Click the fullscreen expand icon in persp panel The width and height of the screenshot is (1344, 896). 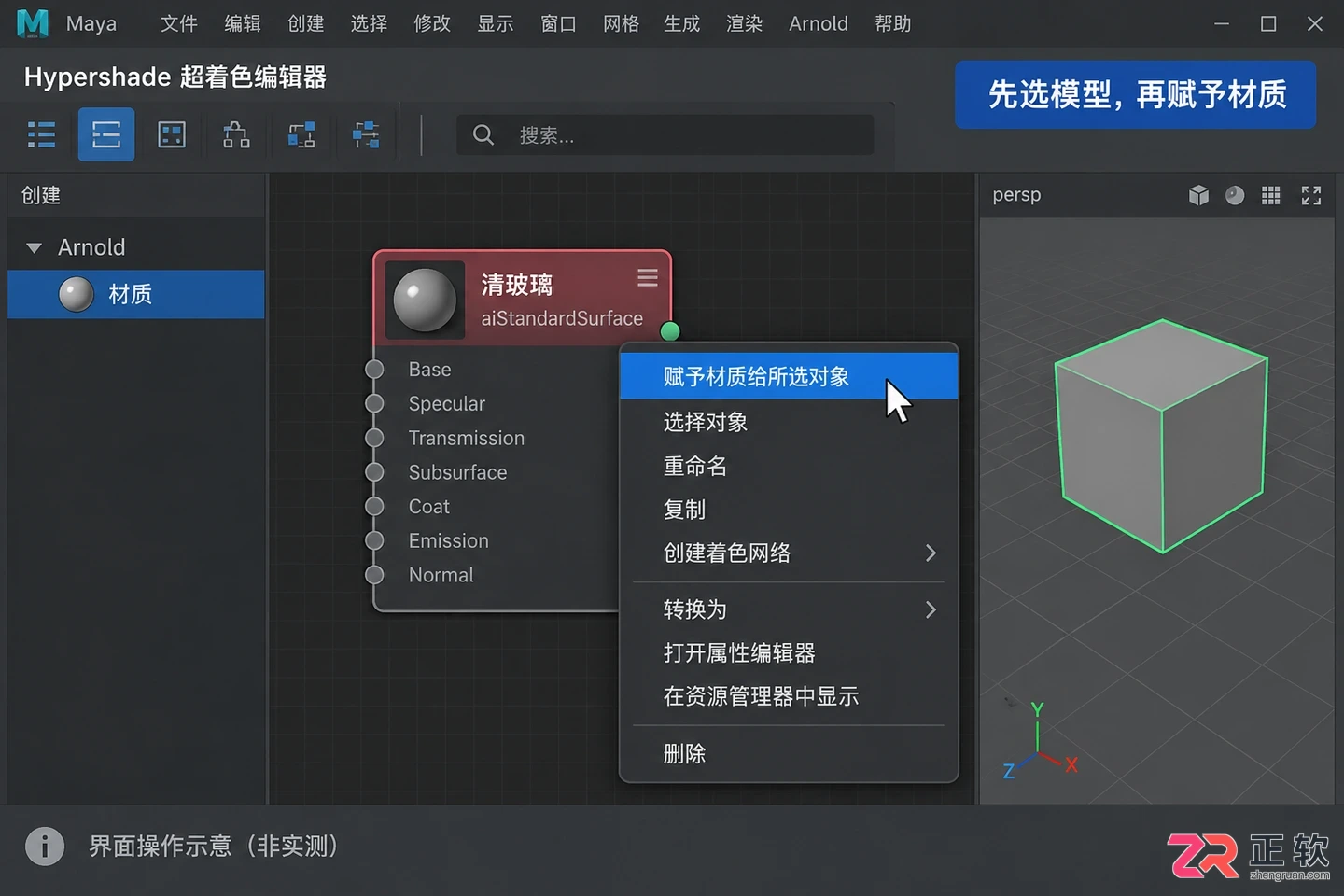(1311, 195)
